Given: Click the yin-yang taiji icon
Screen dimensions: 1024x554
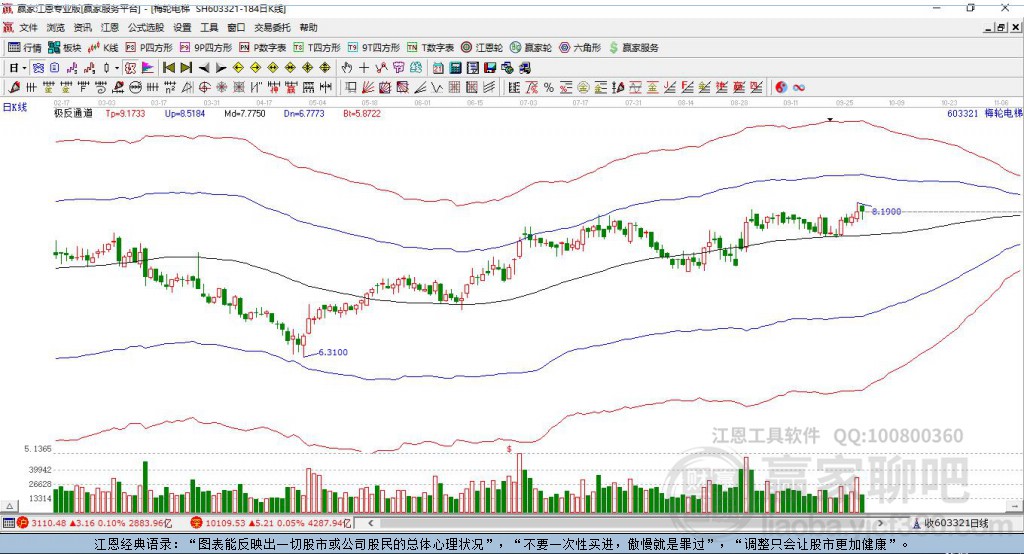Looking at the screenshot, I should [781, 87].
